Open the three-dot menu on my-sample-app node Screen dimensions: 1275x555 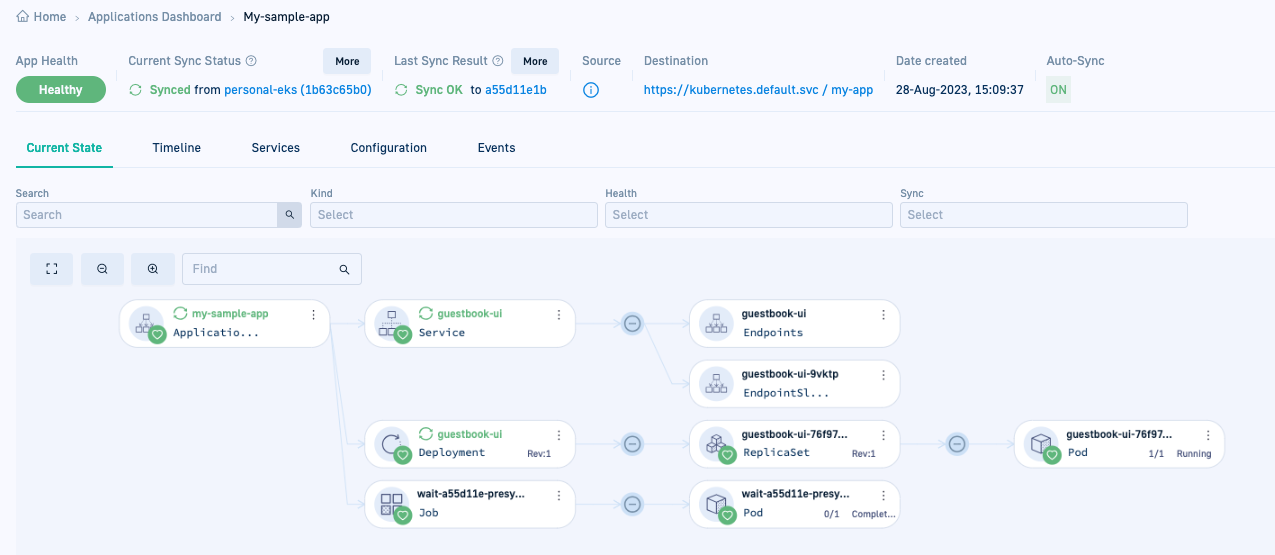point(313,314)
